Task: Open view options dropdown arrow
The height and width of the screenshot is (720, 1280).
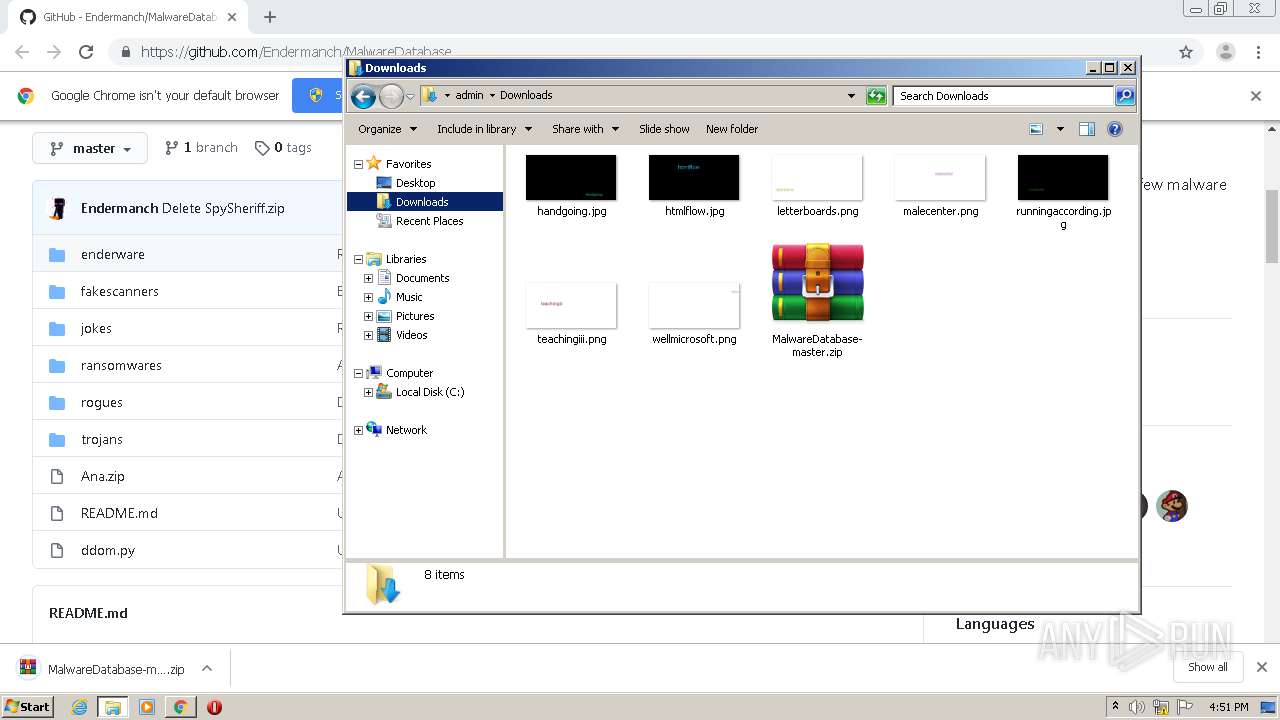Action: click(x=1060, y=129)
